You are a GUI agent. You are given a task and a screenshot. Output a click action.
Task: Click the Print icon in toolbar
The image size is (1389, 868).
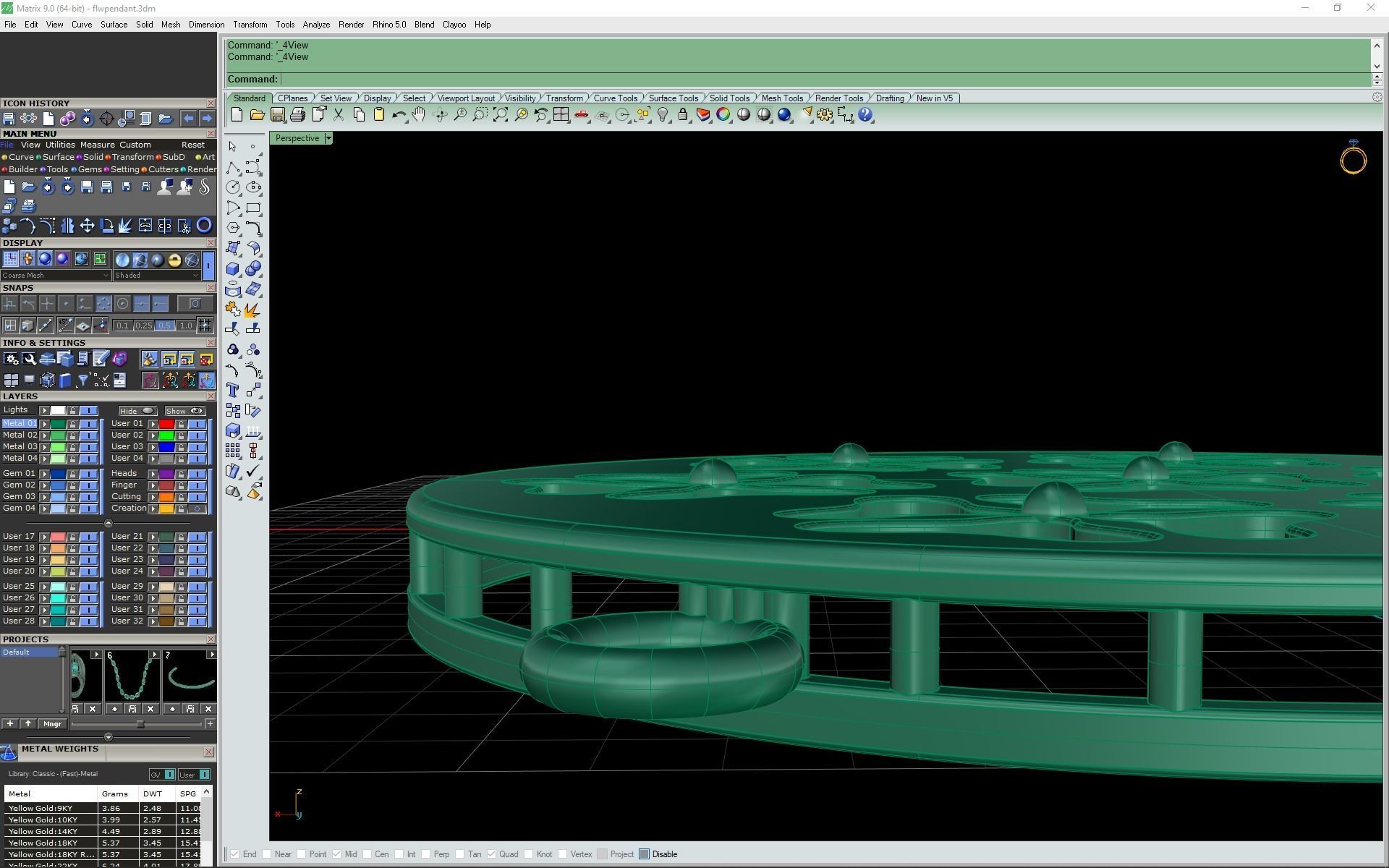coord(297,115)
